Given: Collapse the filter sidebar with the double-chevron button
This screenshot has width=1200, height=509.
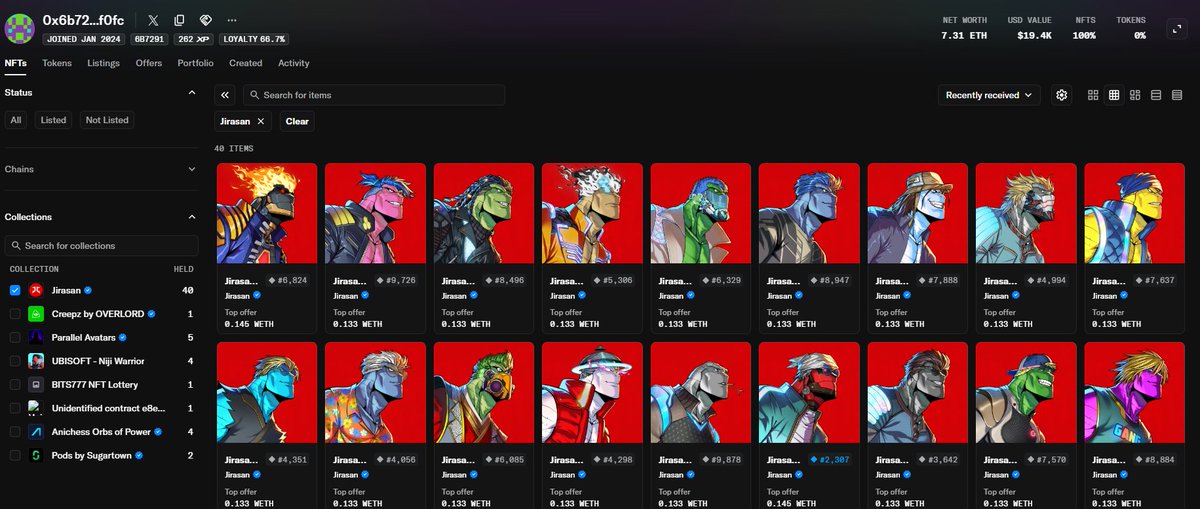Looking at the screenshot, I should pos(225,95).
